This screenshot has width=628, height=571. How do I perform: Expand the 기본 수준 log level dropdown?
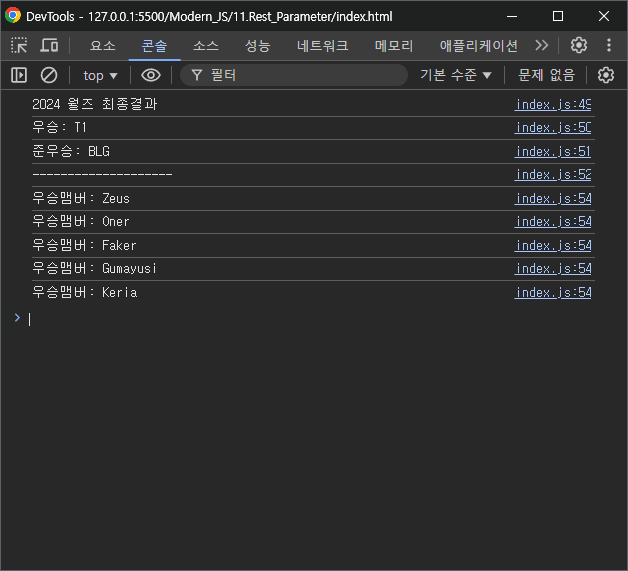pyautogui.click(x=456, y=75)
